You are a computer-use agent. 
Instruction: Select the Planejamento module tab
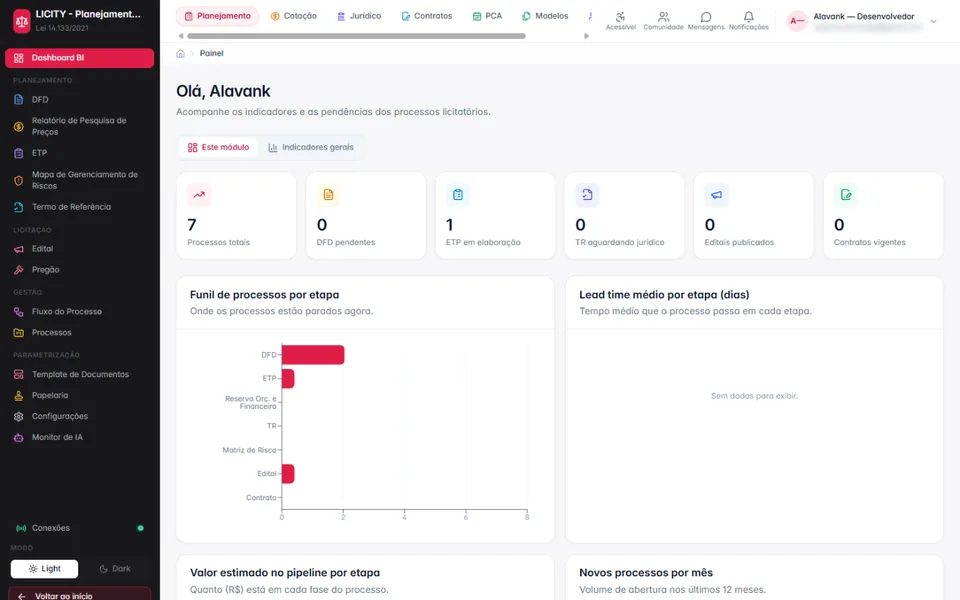click(x=218, y=16)
